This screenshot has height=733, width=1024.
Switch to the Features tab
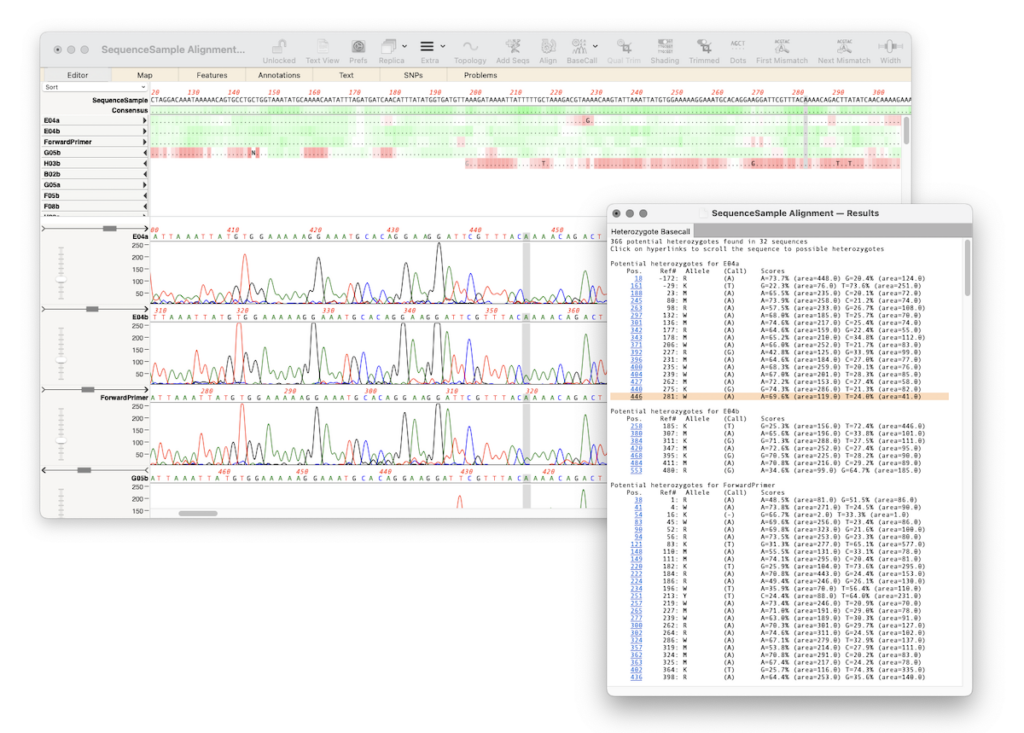(211, 75)
